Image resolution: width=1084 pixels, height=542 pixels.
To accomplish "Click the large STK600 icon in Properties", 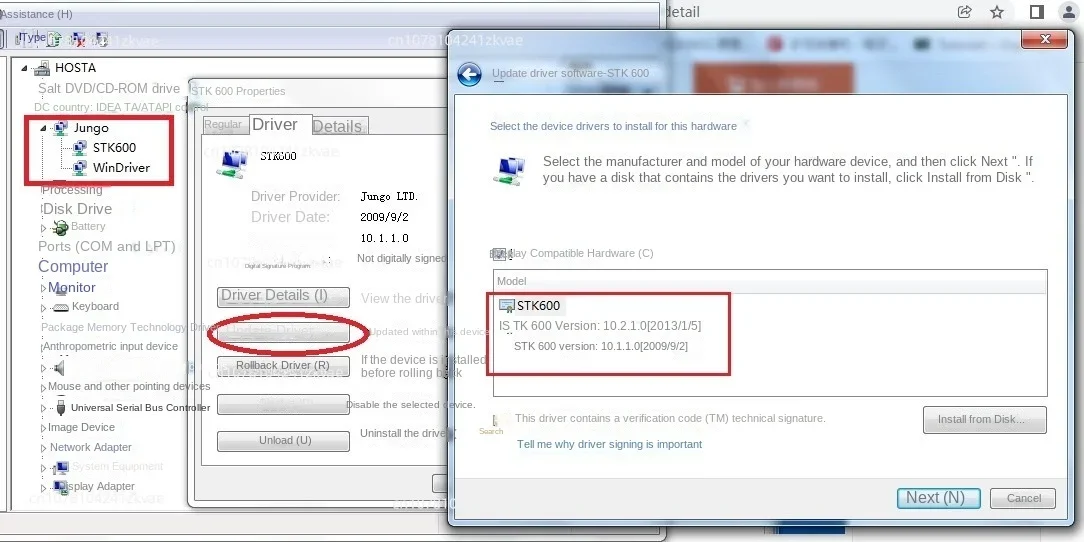I will pos(232,164).
